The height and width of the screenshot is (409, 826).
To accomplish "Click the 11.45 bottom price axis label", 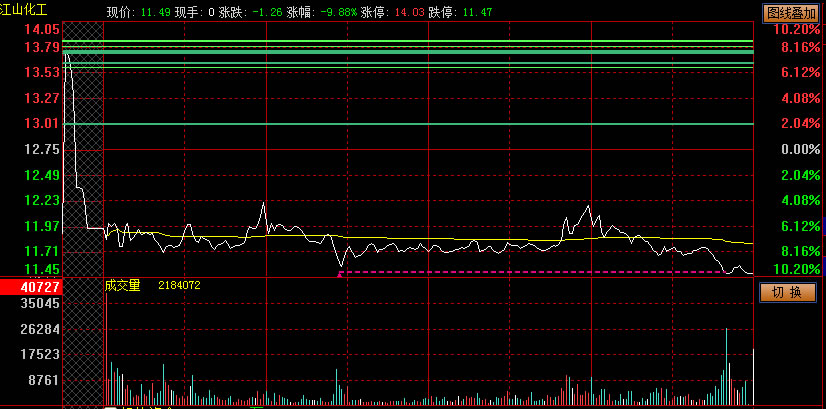I will (x=42, y=270).
